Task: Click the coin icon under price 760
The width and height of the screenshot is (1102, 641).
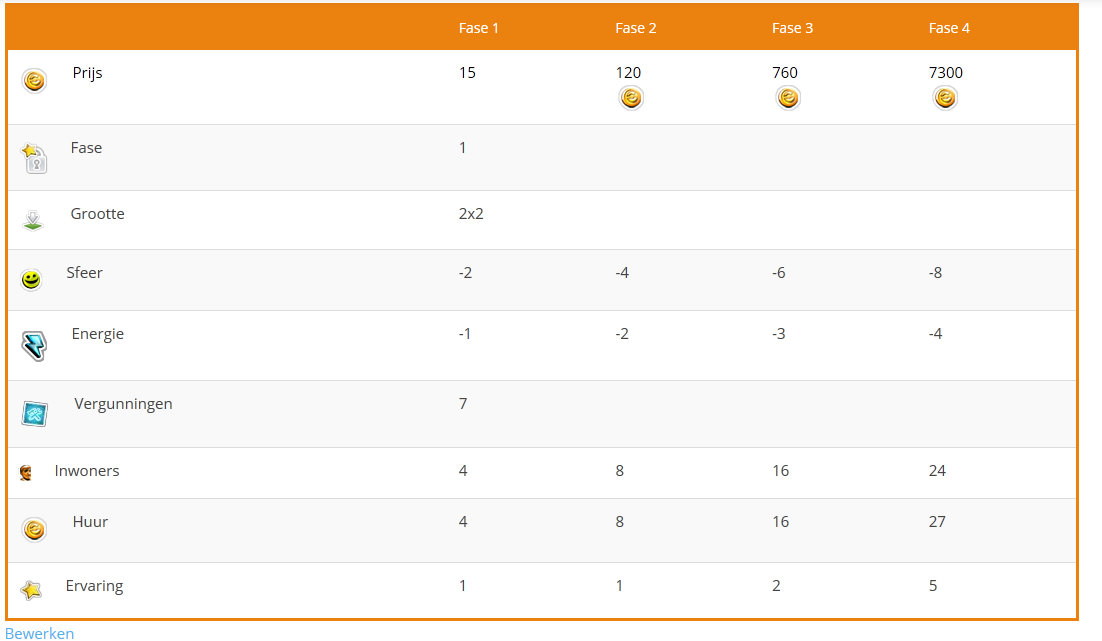Action: (x=788, y=98)
